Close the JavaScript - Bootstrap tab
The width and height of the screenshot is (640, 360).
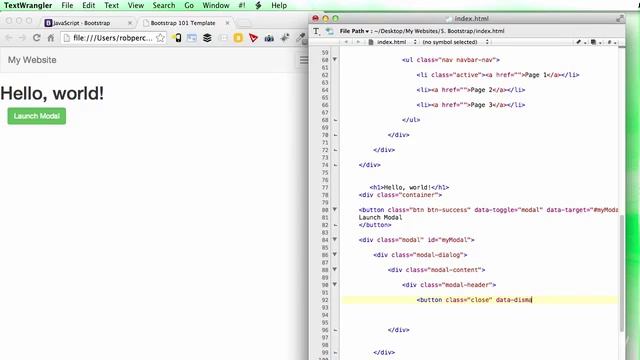pyautogui.click(x=130, y=23)
